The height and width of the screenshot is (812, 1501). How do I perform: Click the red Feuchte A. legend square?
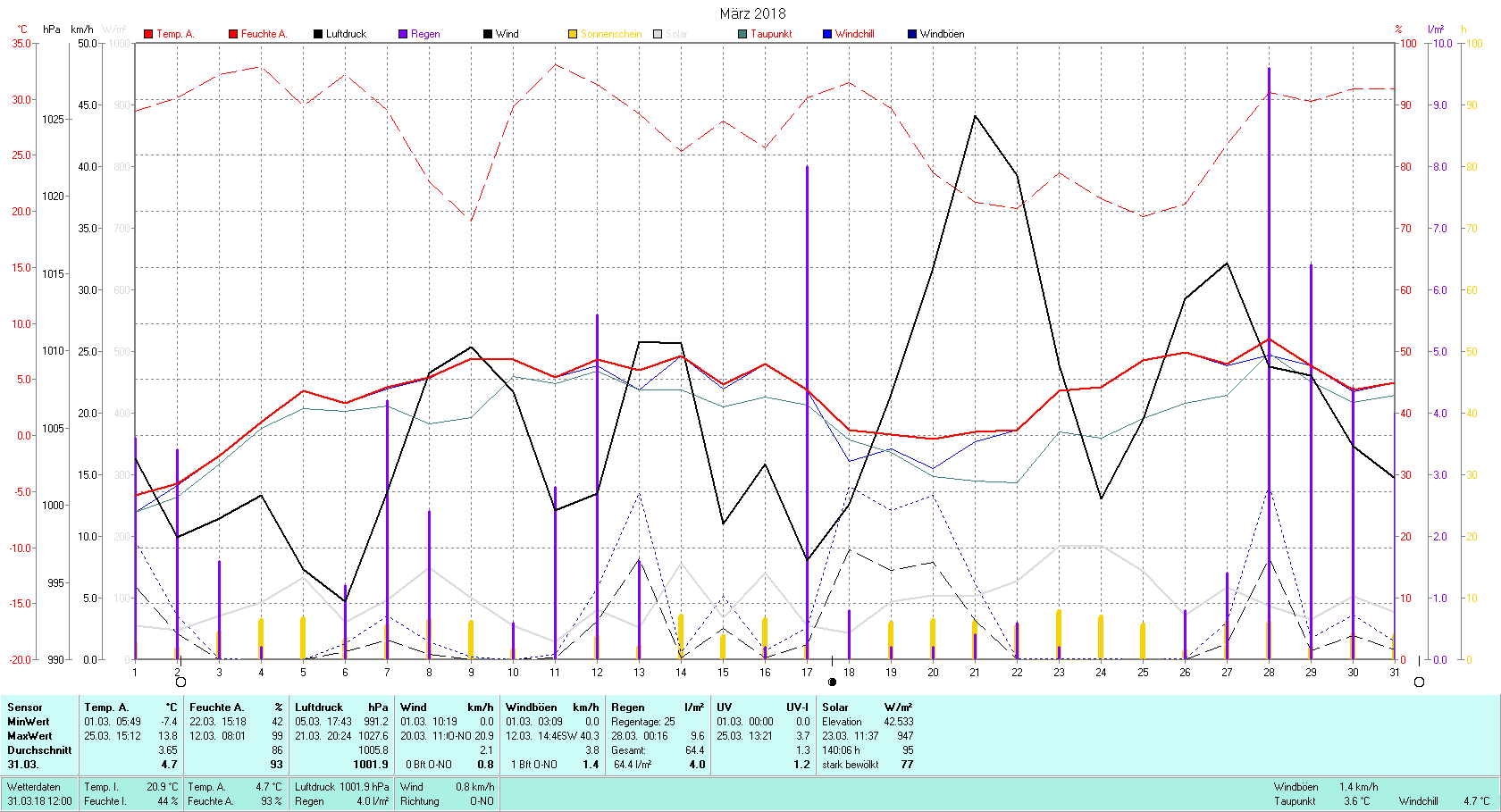click(x=233, y=34)
